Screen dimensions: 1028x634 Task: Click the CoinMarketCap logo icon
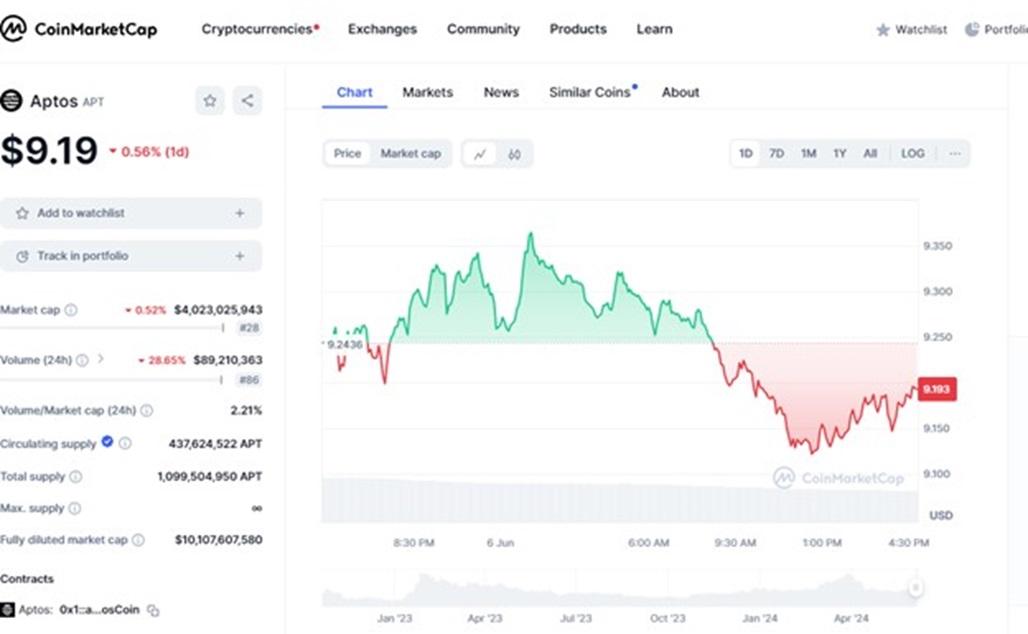12,29
